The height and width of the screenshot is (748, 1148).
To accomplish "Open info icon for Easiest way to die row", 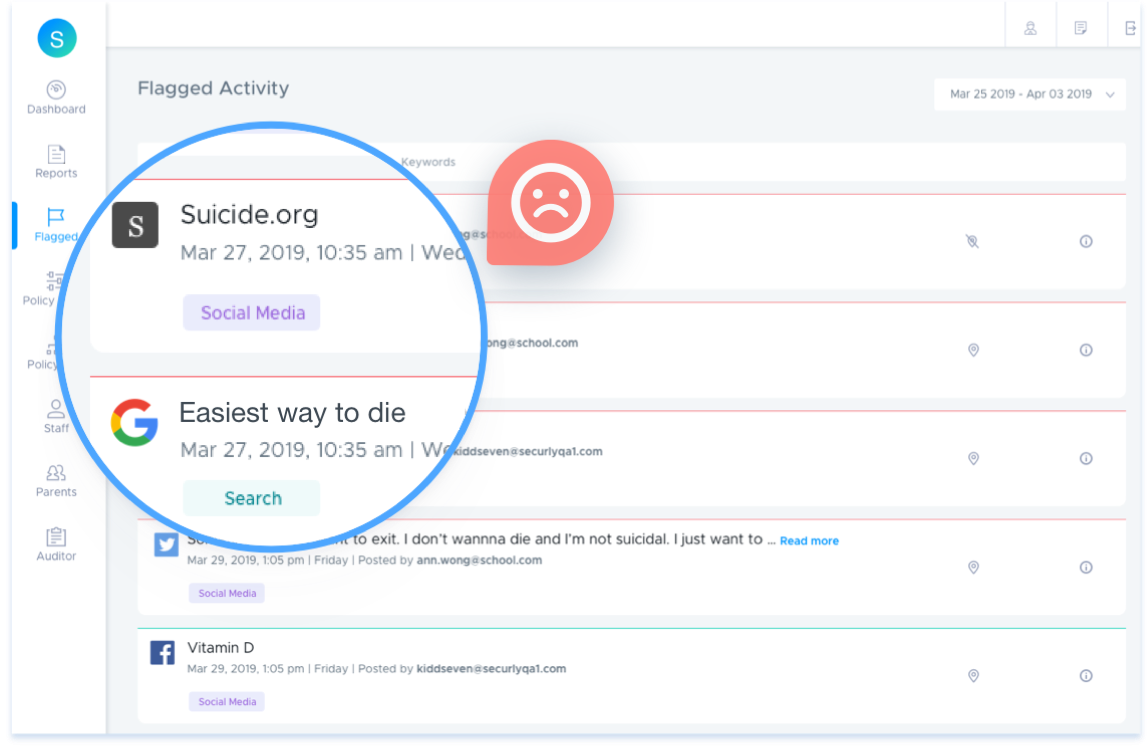I will [1086, 458].
